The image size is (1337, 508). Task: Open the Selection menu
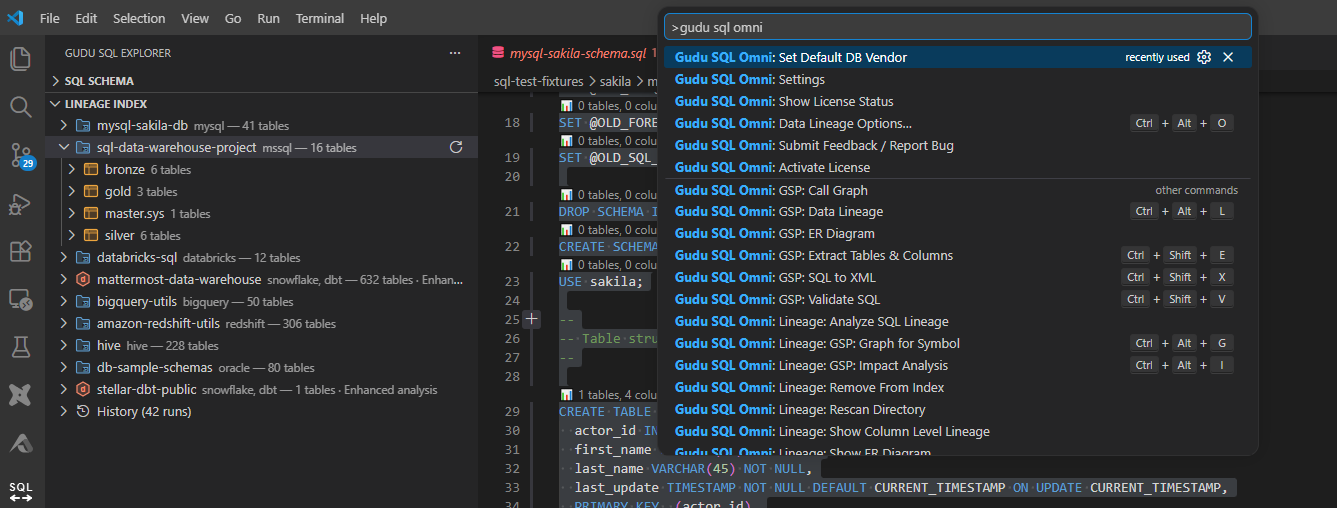coord(139,18)
